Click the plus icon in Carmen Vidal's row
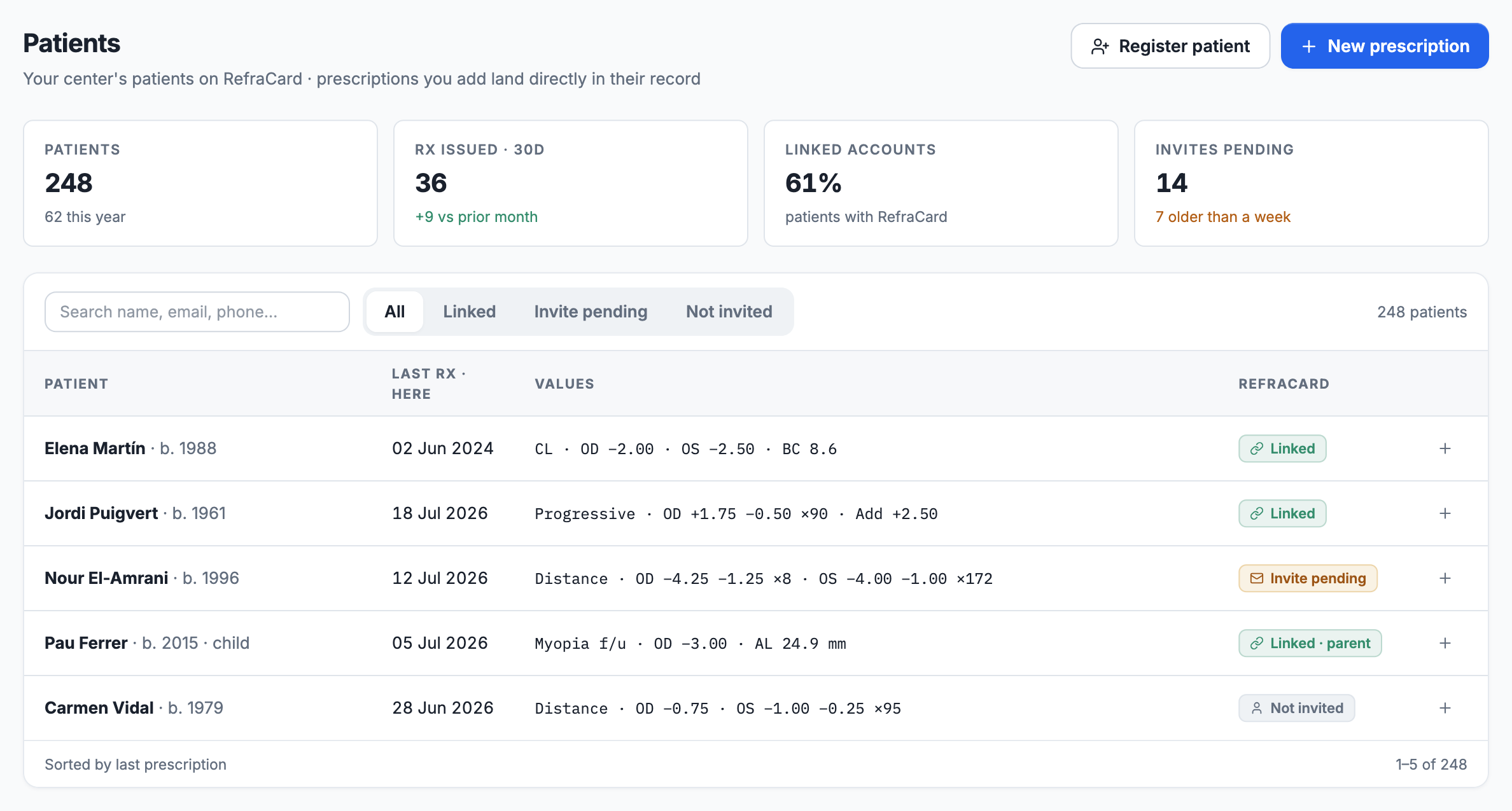Viewport: 1512px width, 811px height. point(1445,708)
